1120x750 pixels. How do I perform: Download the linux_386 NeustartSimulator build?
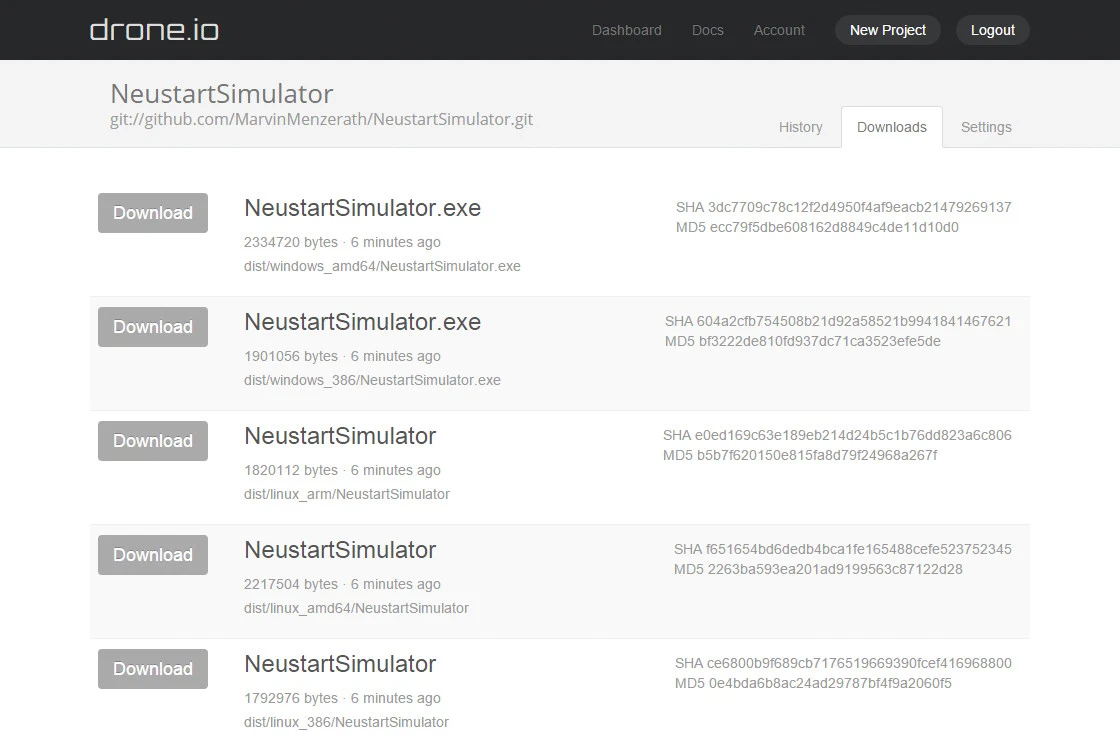coord(153,669)
